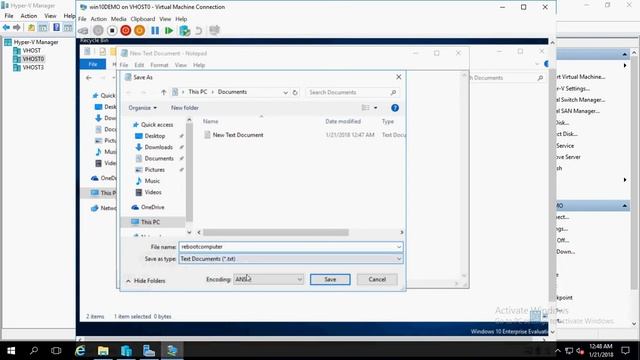The height and width of the screenshot is (360, 640).
Task: Sort by the Date modified column
Action: click(x=343, y=121)
